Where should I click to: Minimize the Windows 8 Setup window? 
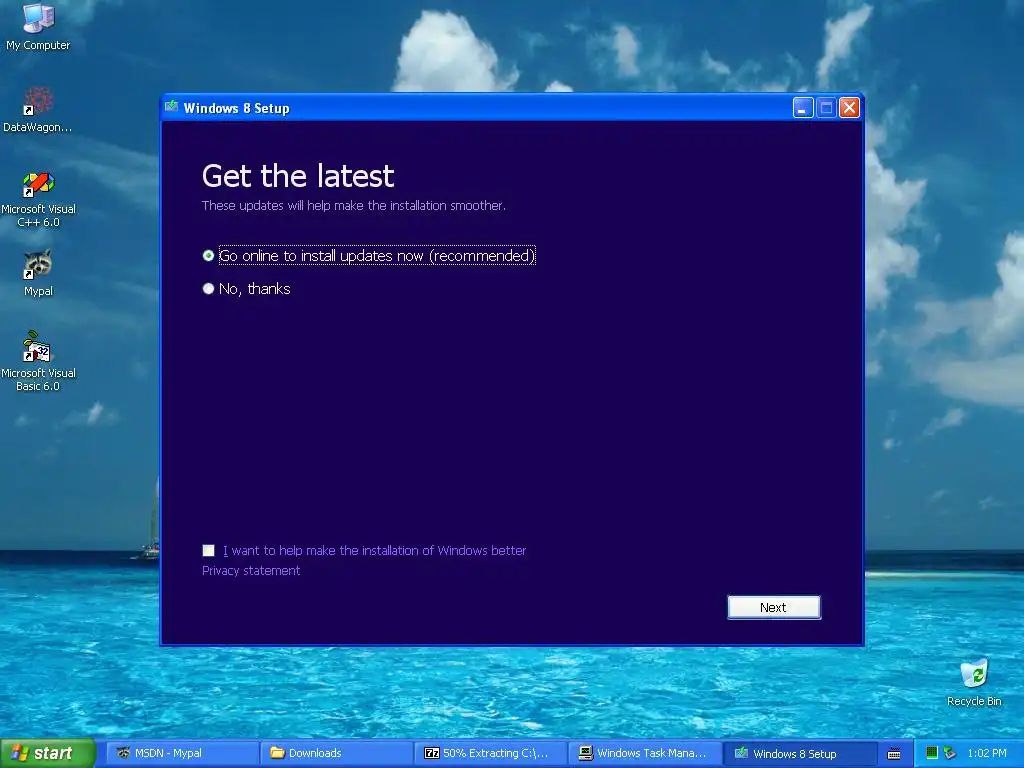(x=803, y=108)
